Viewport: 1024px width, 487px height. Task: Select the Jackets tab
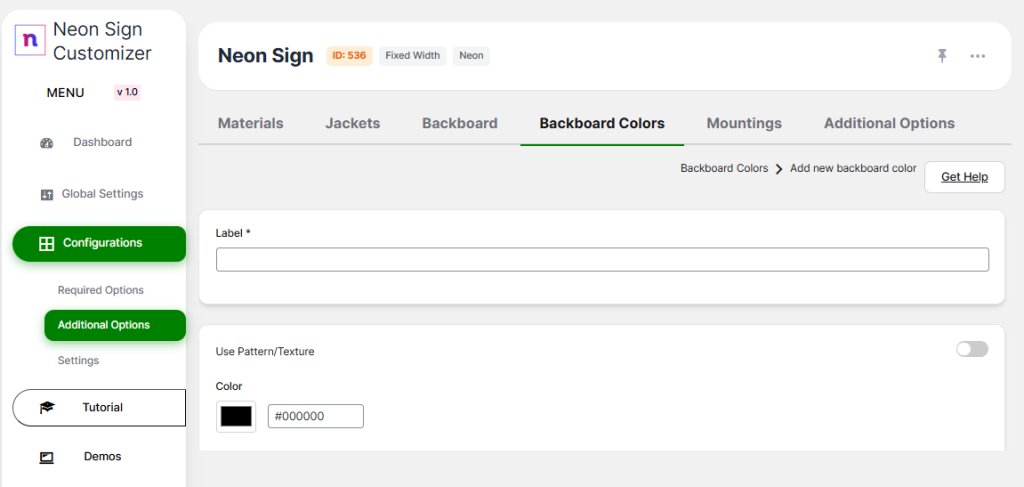pyautogui.click(x=352, y=124)
